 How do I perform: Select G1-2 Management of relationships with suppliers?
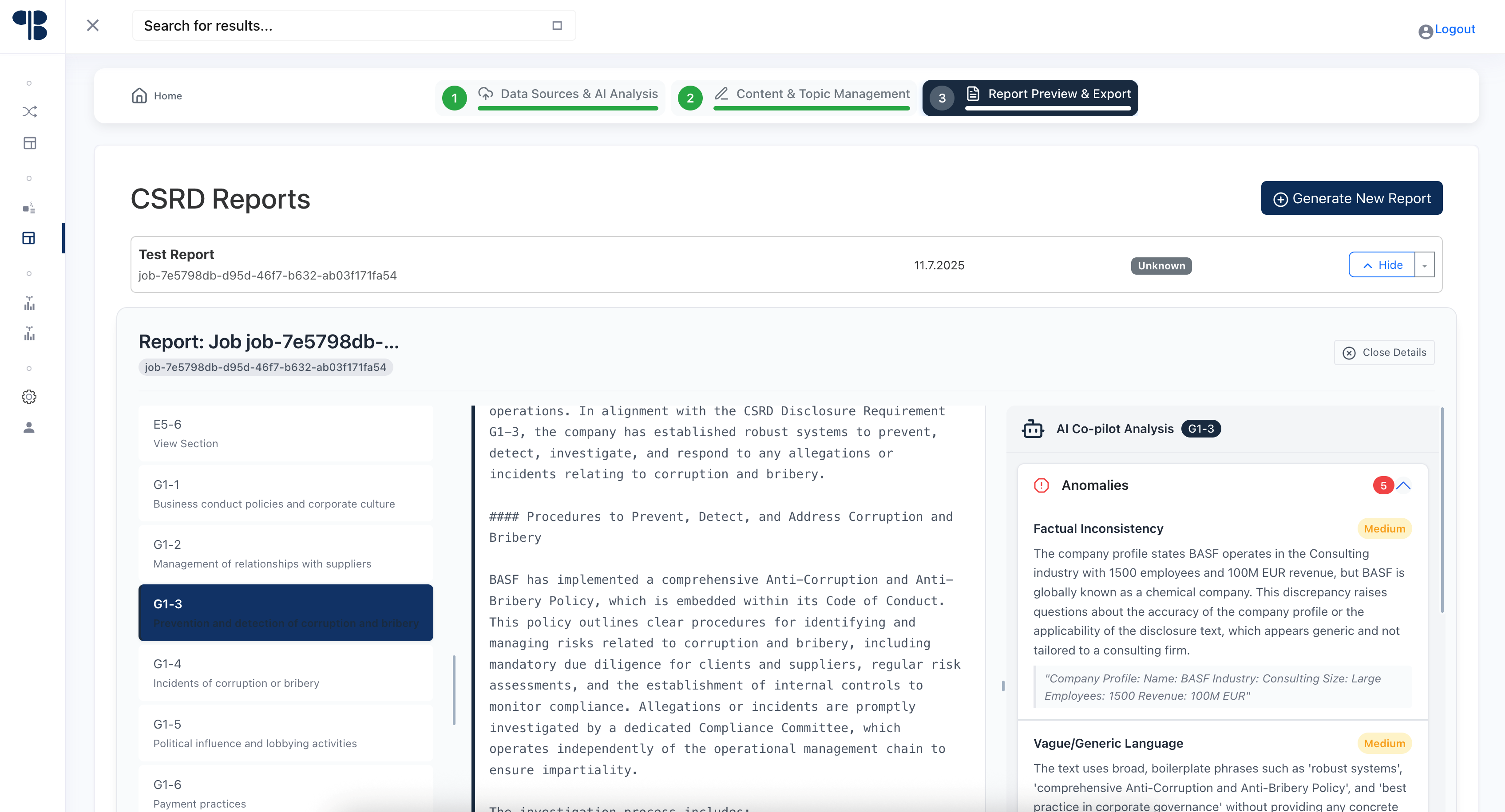tap(286, 553)
